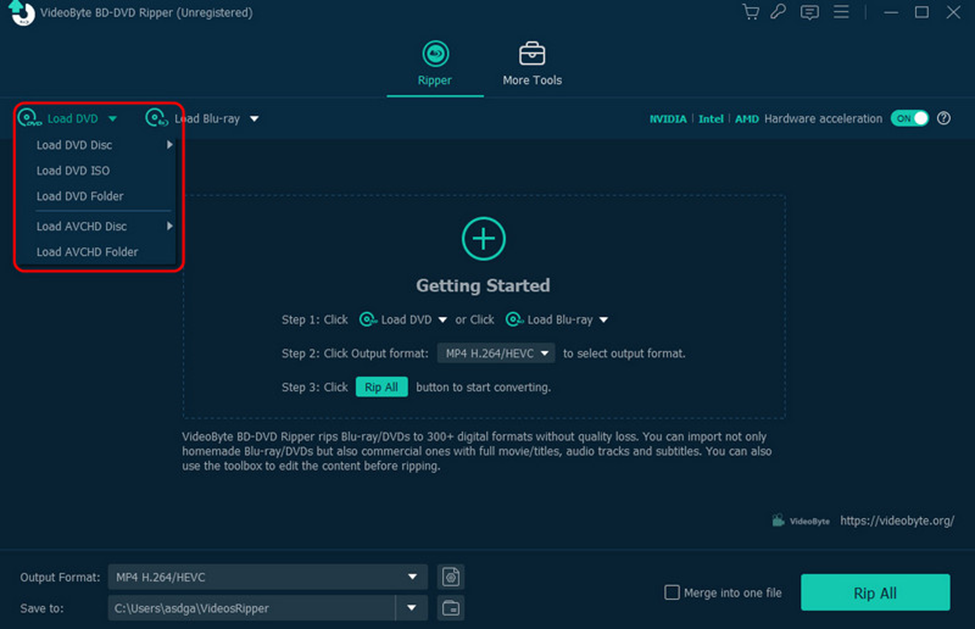Click the Save to path field
The image size is (975, 629).
coord(252,608)
